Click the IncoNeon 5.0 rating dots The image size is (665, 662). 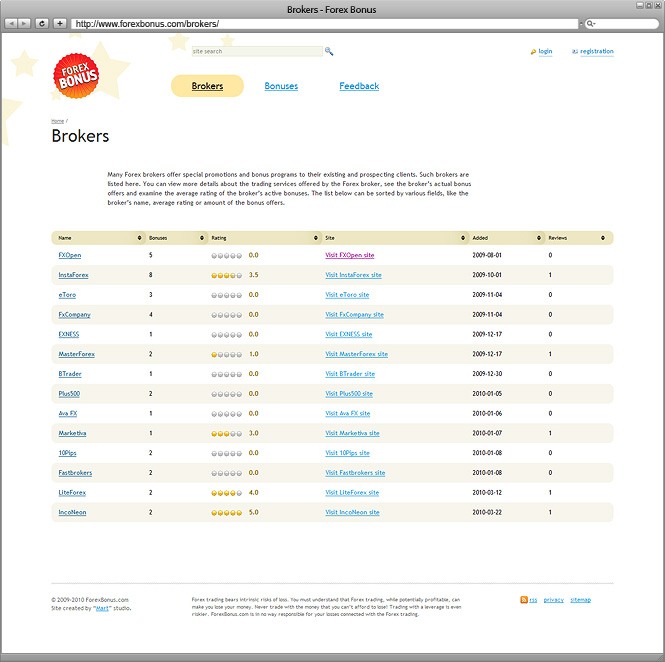click(x=226, y=513)
